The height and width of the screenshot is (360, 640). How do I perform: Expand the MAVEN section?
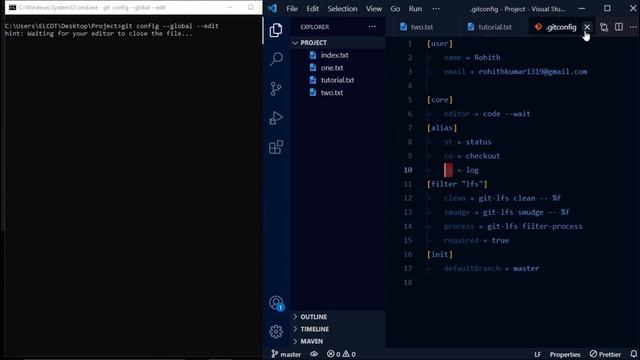click(x=311, y=341)
